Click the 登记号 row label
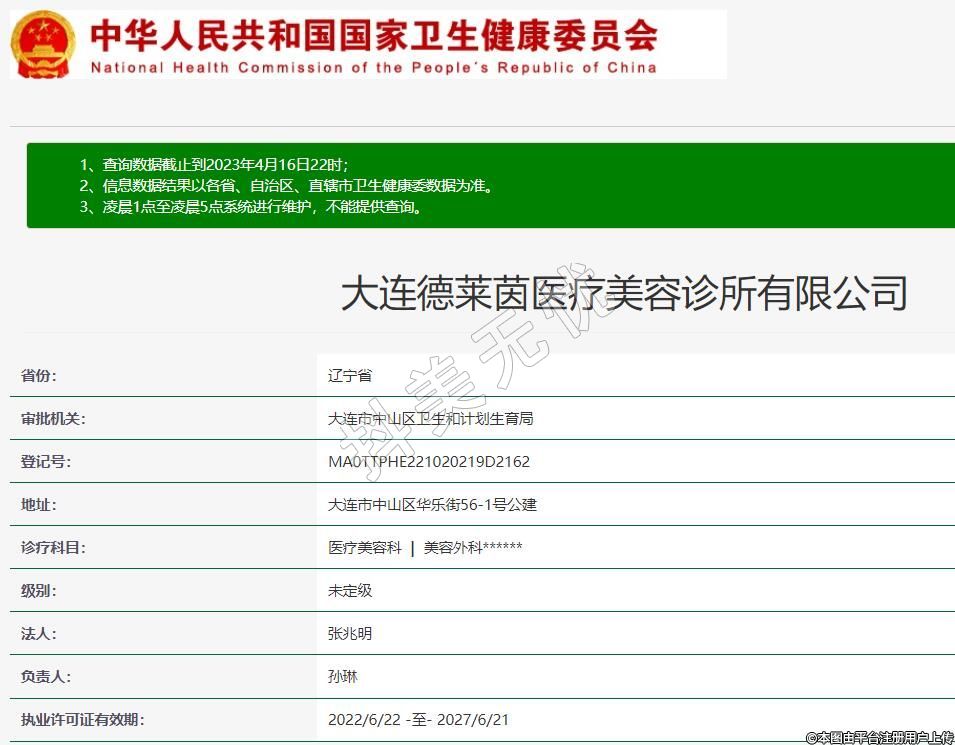This screenshot has width=955, height=745. (x=46, y=462)
